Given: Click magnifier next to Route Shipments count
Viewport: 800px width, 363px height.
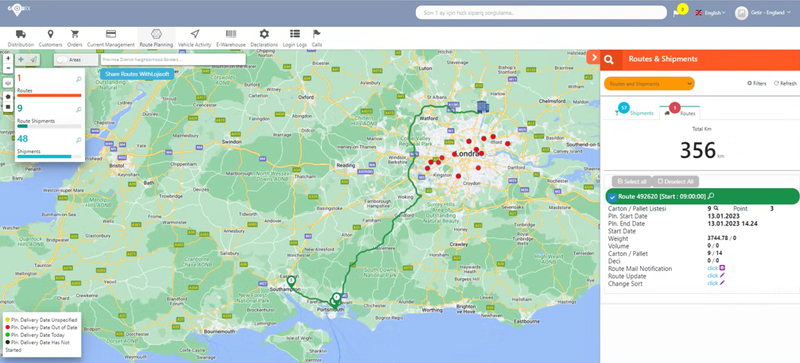Looking at the screenshot, I should pos(79,110).
